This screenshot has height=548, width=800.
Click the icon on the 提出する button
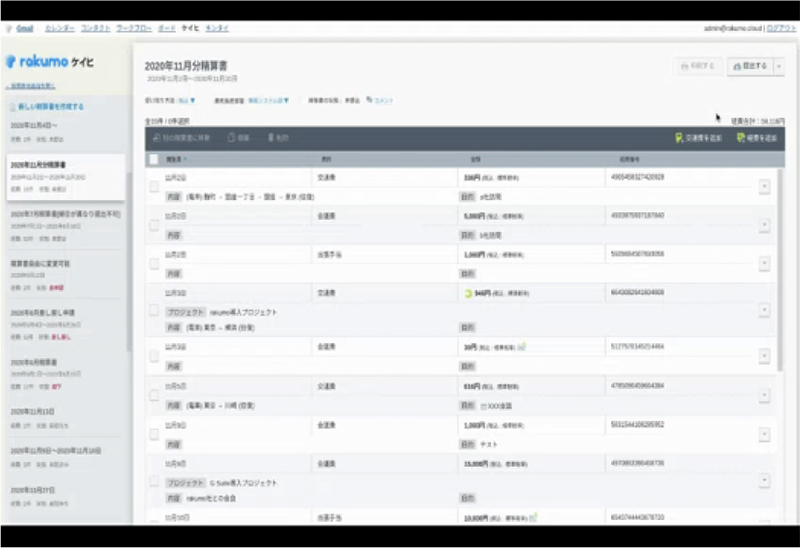(737, 66)
